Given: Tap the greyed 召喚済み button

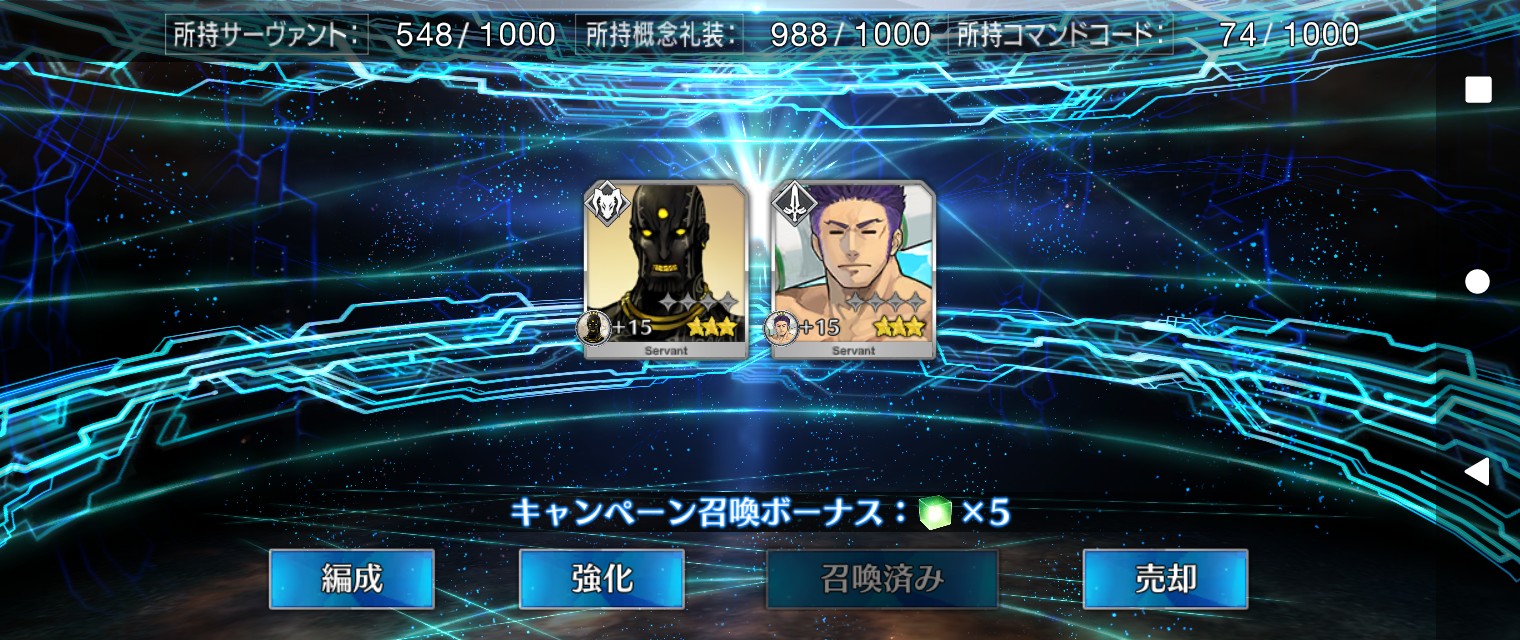Looking at the screenshot, I should point(882,579).
